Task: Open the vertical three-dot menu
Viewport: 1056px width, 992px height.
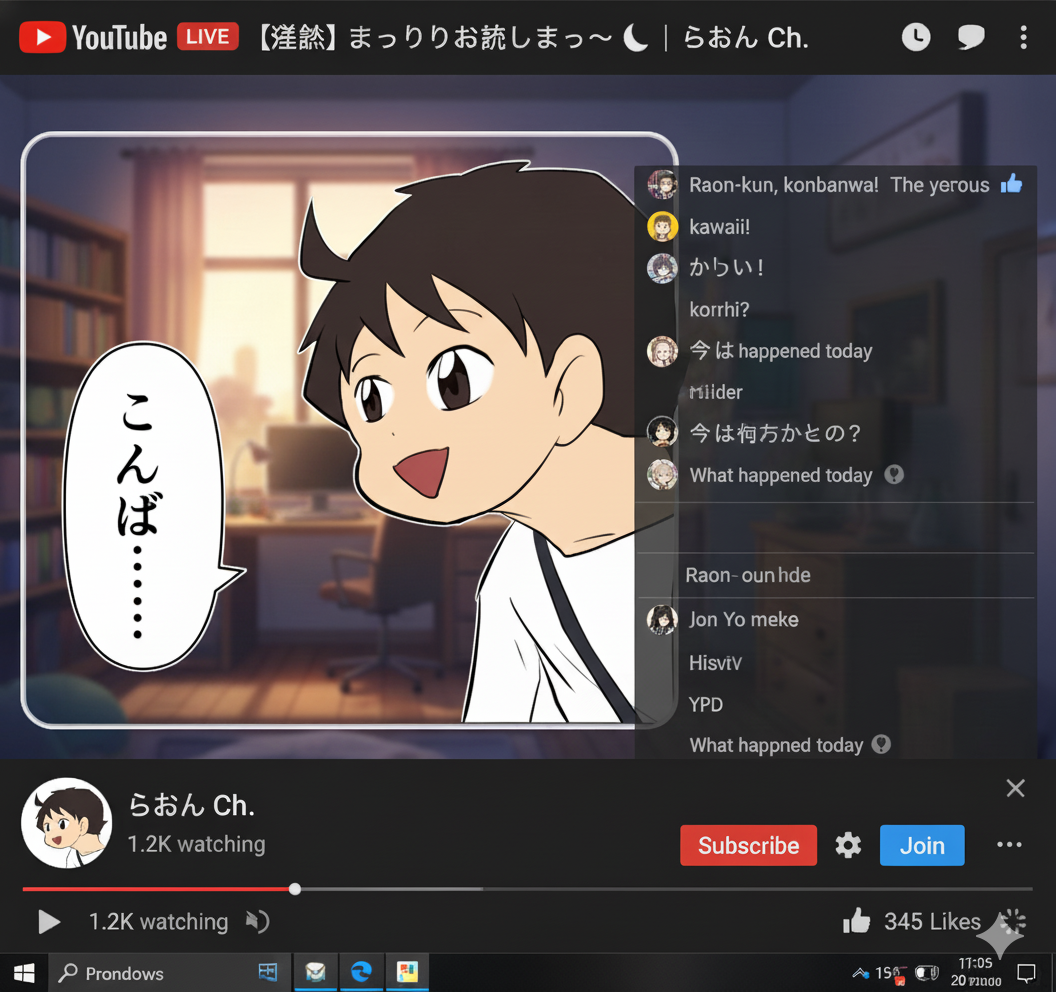Action: tap(1023, 38)
